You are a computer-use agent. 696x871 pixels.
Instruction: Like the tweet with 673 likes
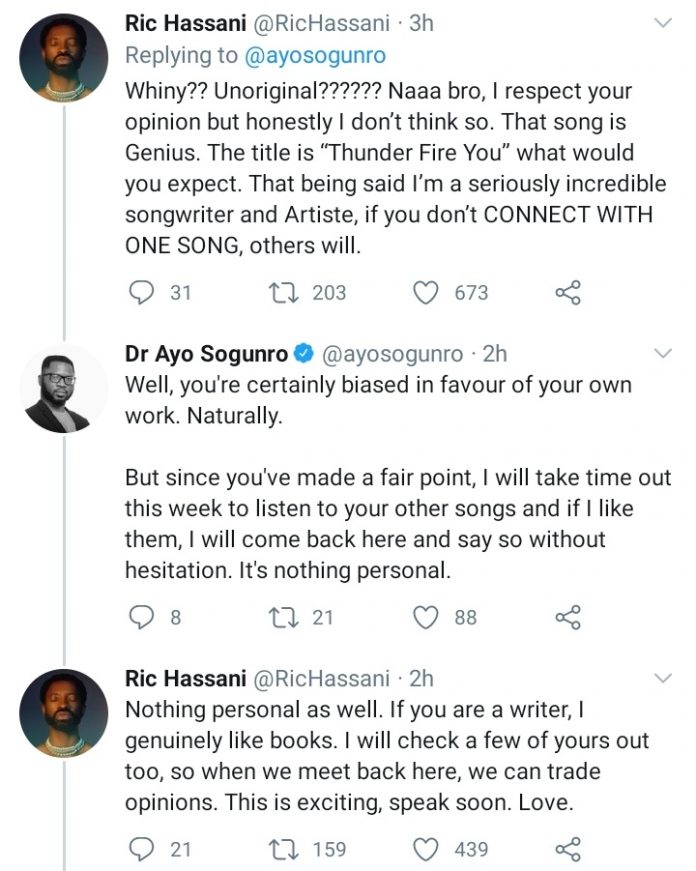(x=427, y=292)
